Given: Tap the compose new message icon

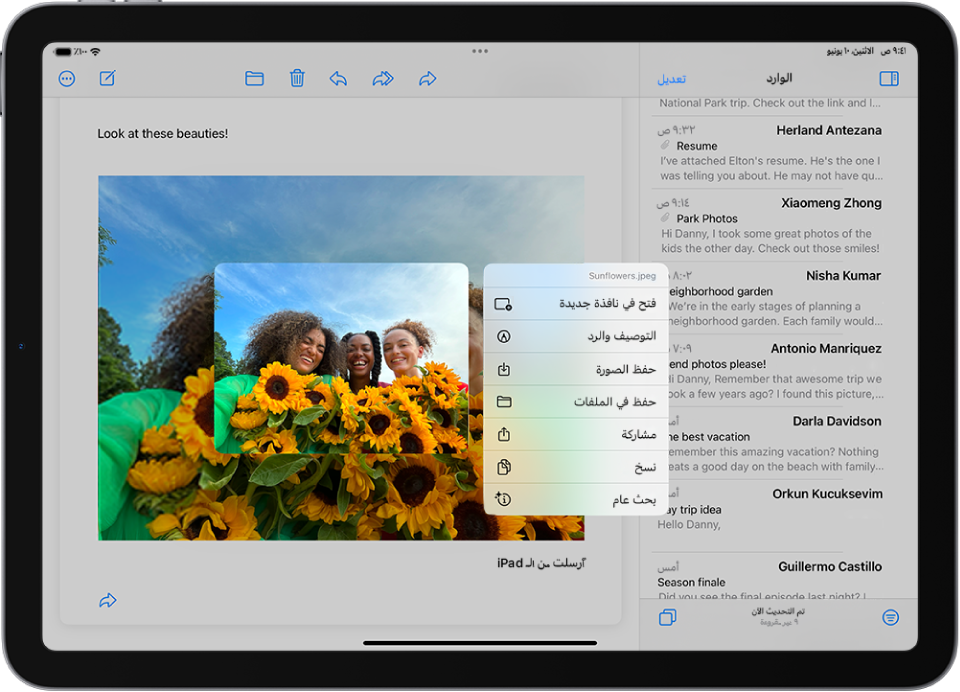Looking at the screenshot, I should pos(108,79).
